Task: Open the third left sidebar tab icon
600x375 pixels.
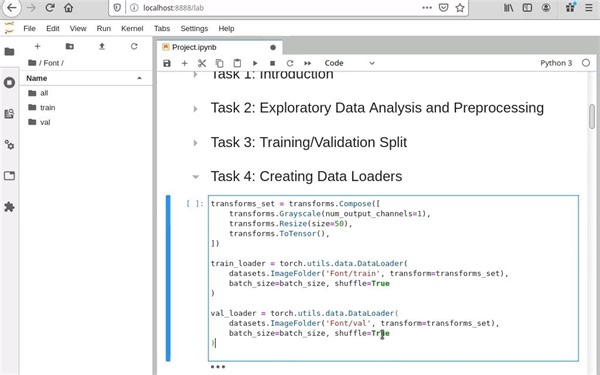Action: (9, 114)
